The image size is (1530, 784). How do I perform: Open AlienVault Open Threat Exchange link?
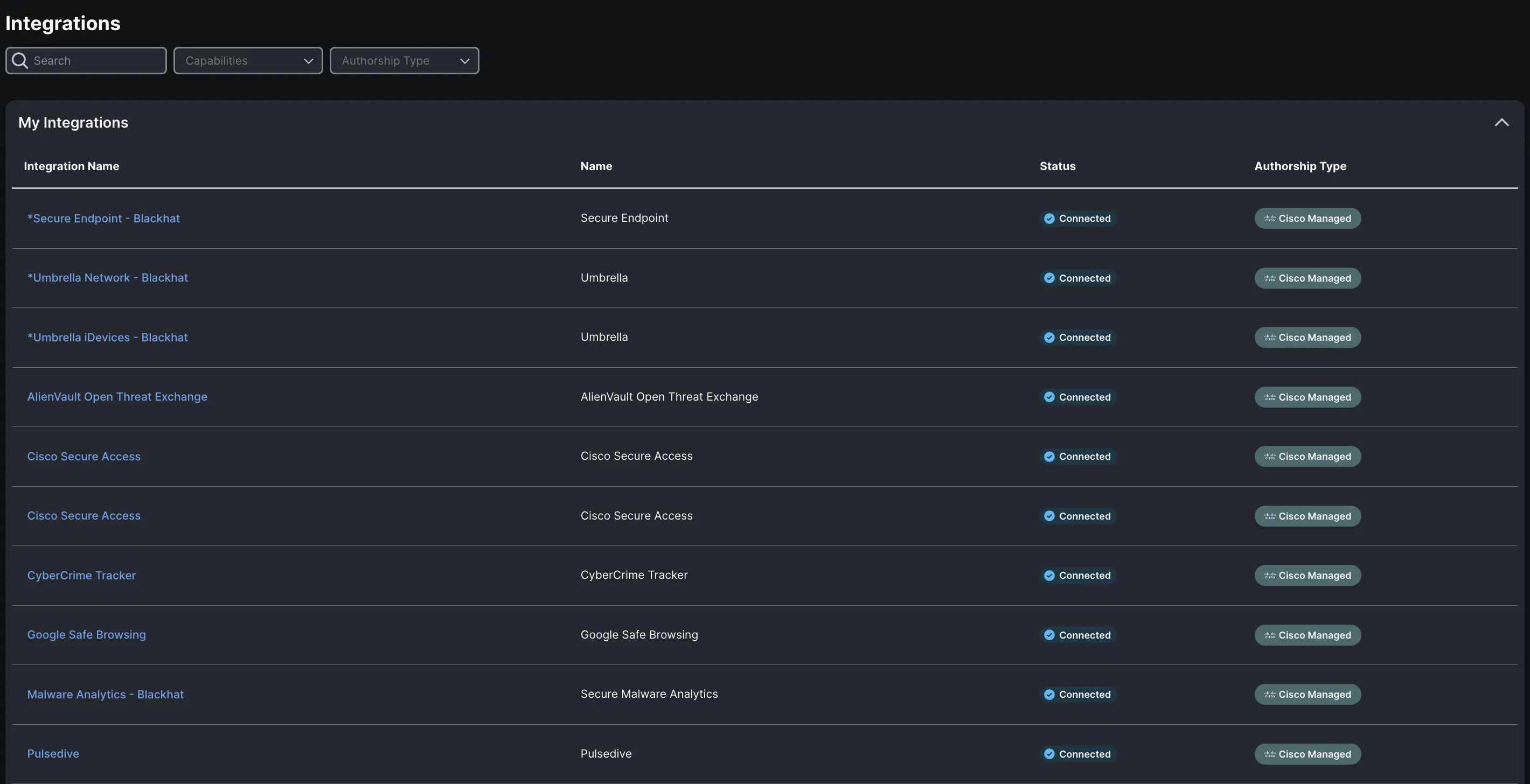pos(117,396)
